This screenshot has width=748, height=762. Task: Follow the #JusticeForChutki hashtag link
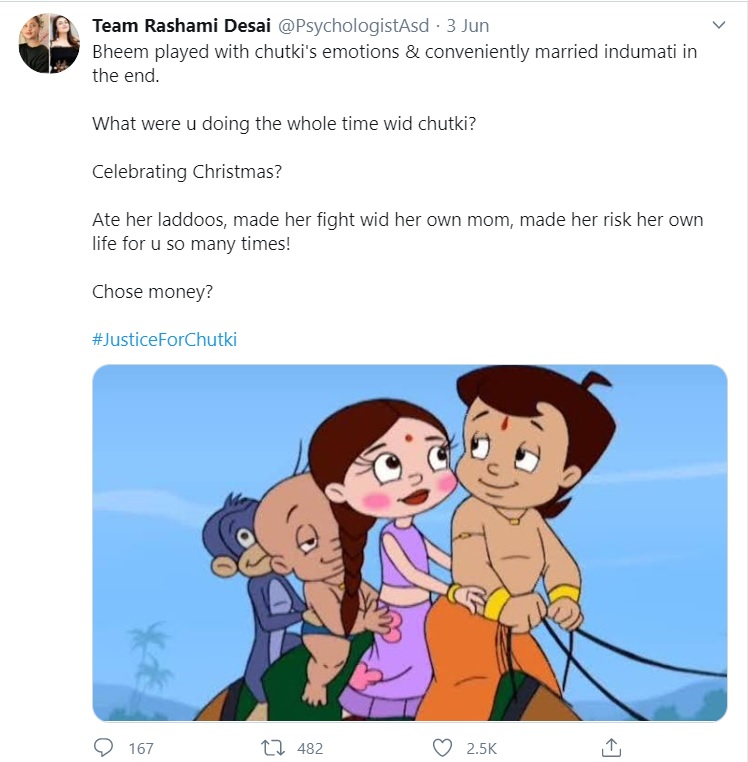pos(164,339)
